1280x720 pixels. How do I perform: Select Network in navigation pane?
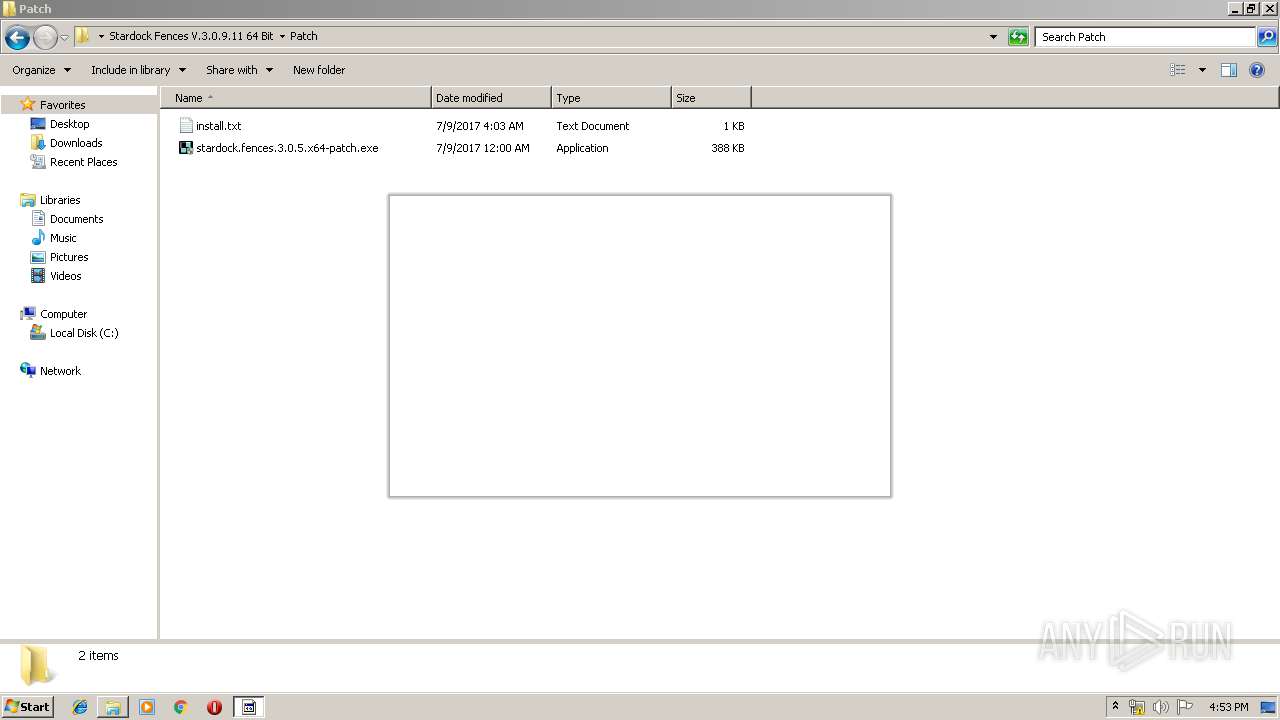point(60,371)
